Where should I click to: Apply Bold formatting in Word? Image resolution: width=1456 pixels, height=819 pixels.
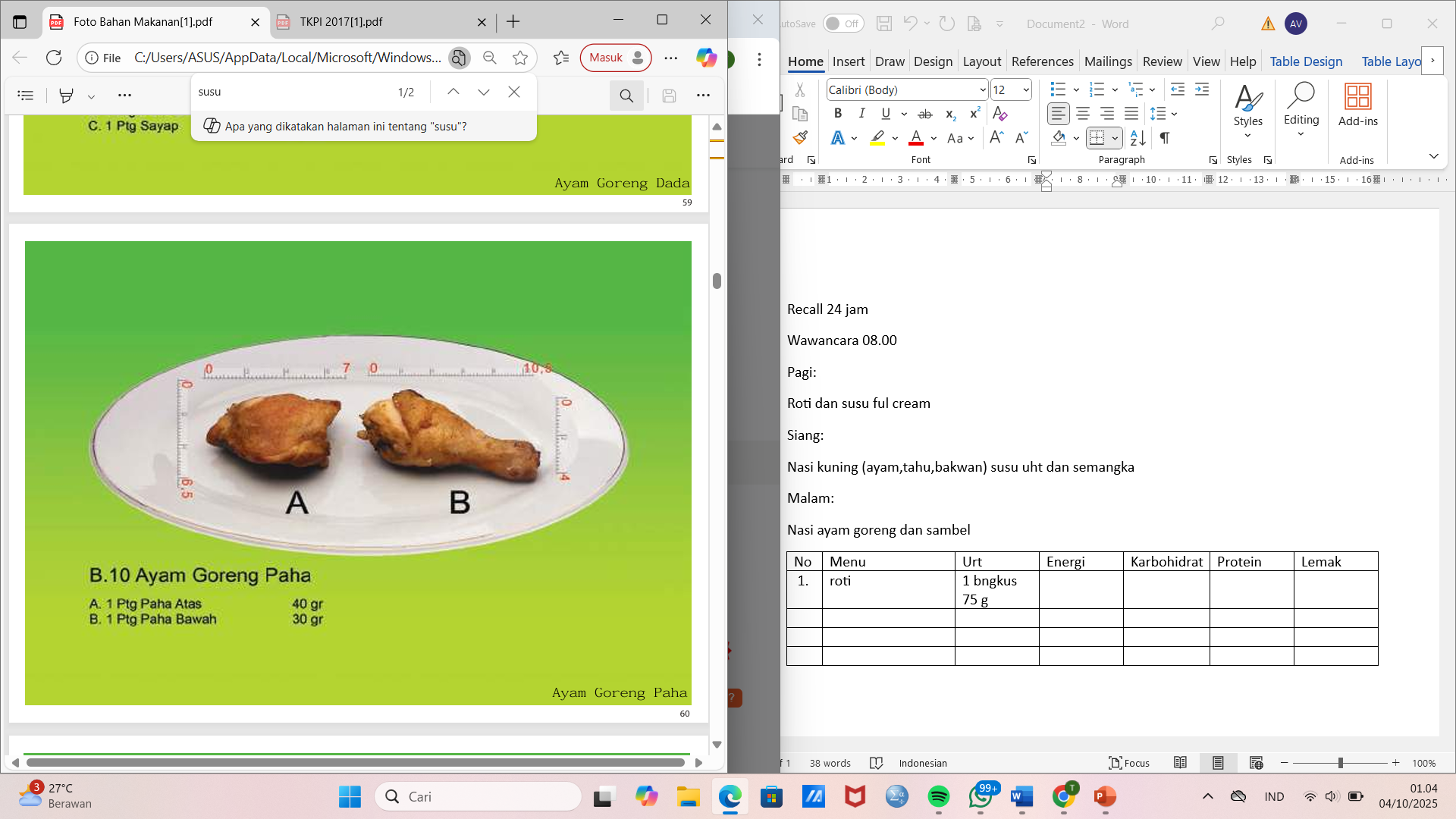pyautogui.click(x=838, y=114)
